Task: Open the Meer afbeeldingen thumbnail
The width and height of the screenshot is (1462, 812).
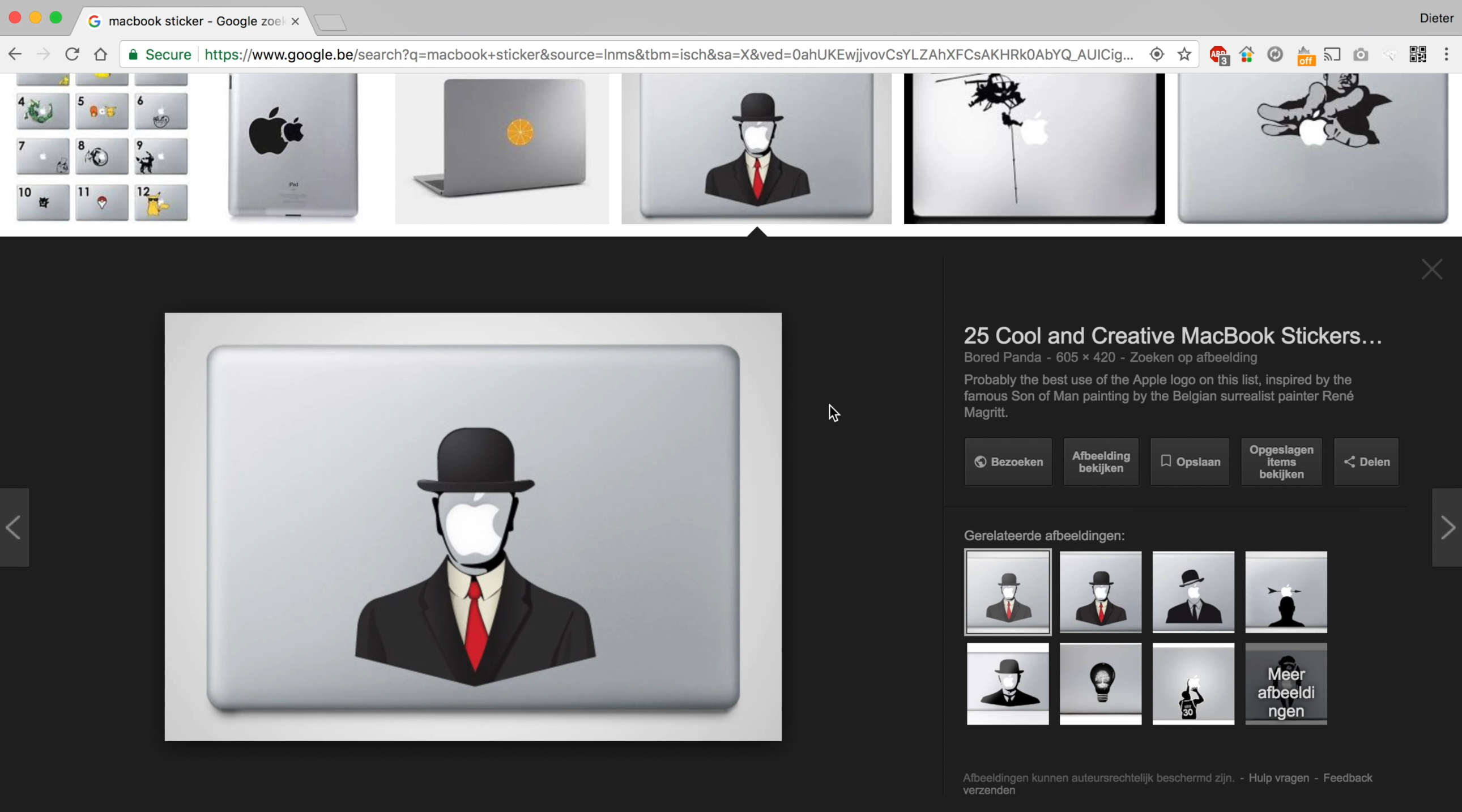Action: (1285, 685)
